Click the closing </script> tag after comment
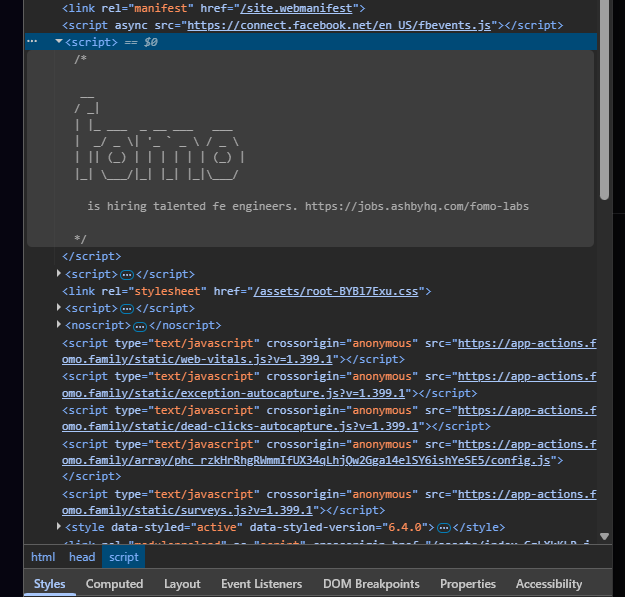 92,256
